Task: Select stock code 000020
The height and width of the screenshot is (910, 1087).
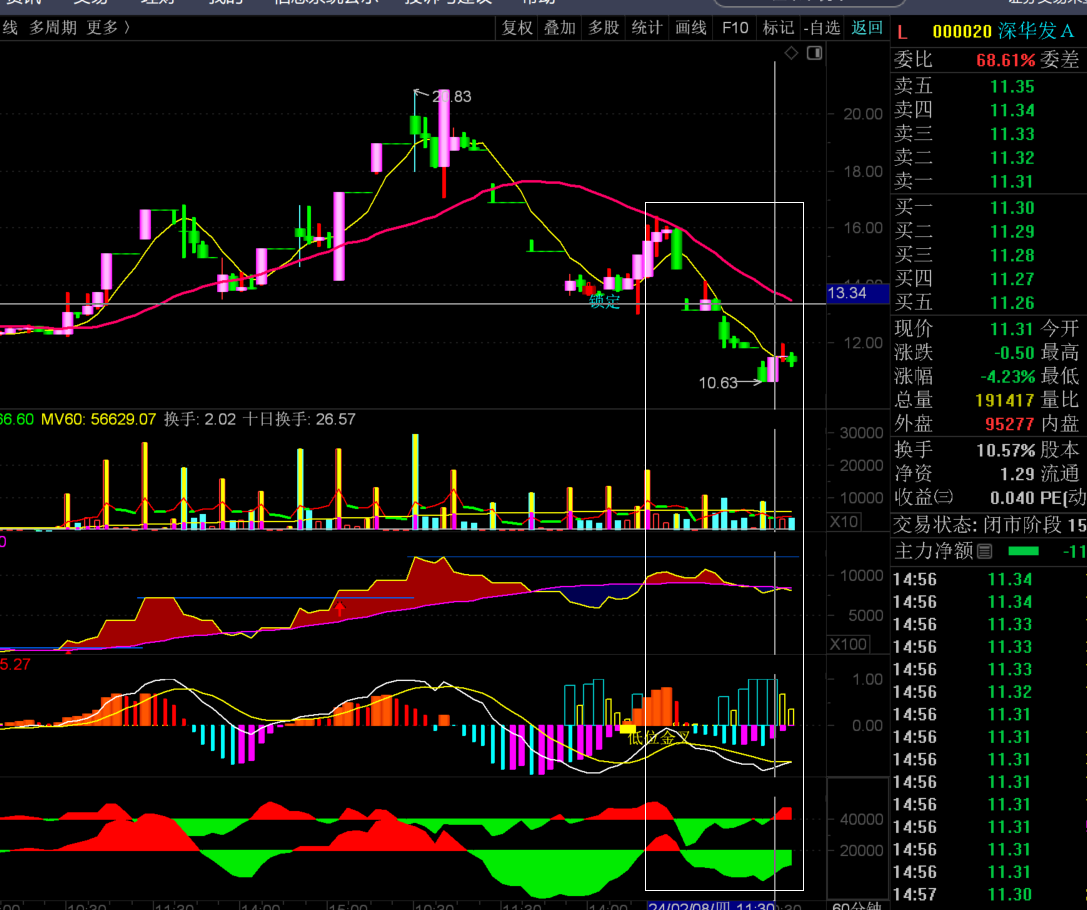Action: (x=962, y=31)
